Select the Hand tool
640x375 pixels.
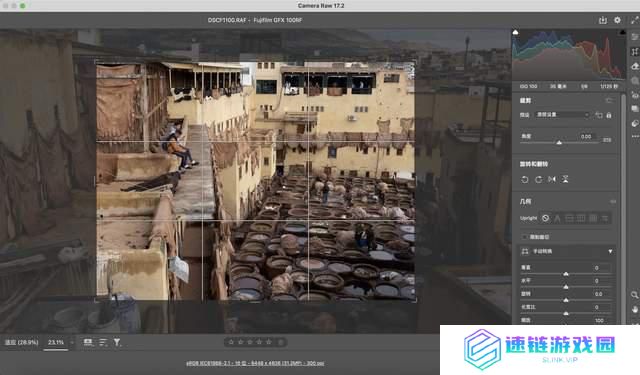[x=634, y=309]
